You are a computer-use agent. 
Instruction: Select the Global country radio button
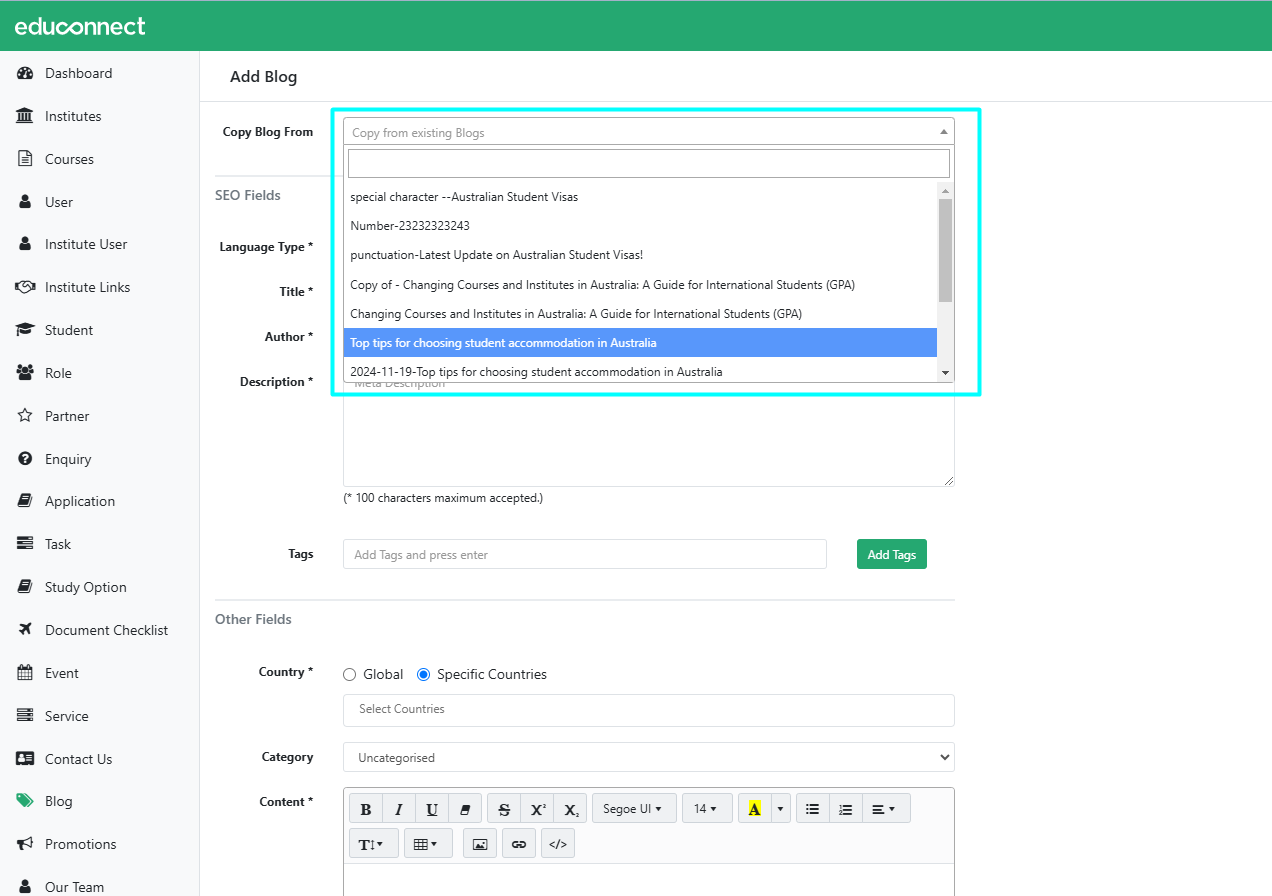point(350,675)
